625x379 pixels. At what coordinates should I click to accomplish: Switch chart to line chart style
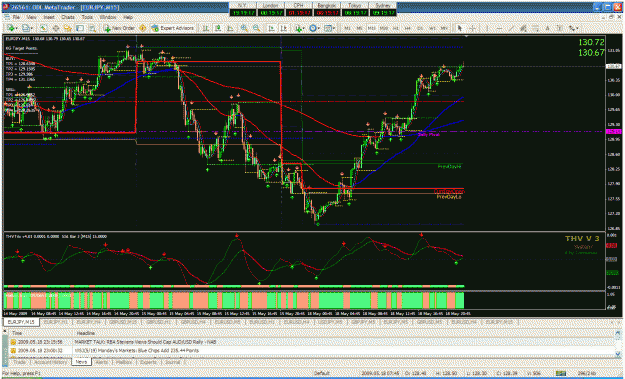230,28
